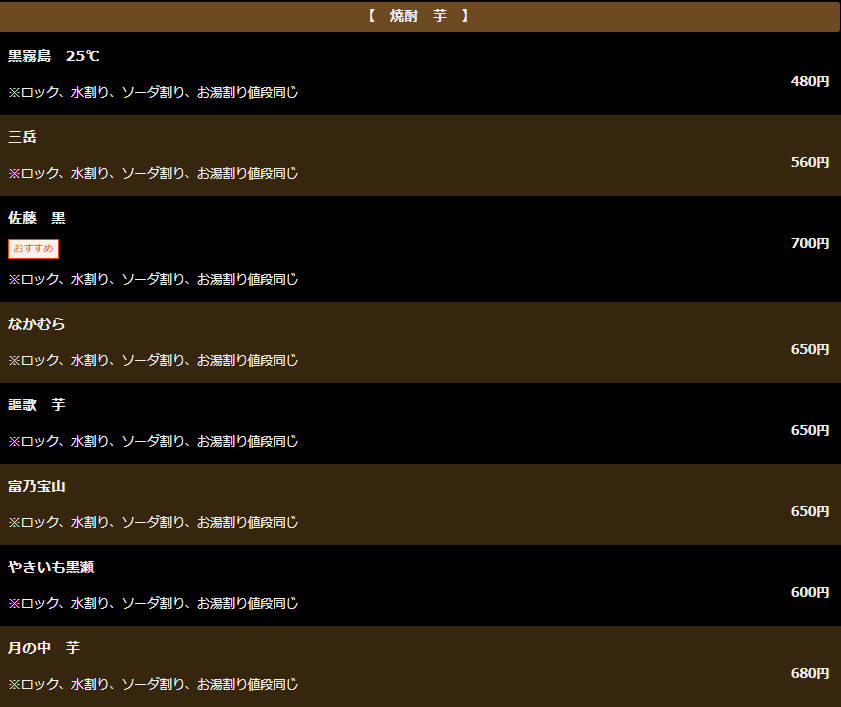This screenshot has height=707, width=841.
Task: Click the 700円 price
Action: pos(810,244)
